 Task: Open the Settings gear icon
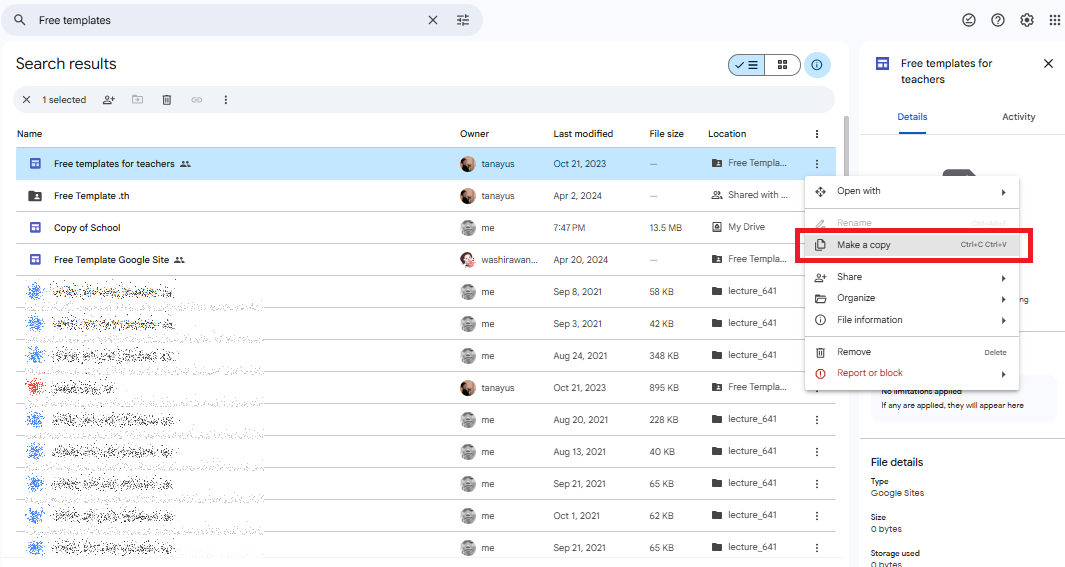pyautogui.click(x=1026, y=20)
